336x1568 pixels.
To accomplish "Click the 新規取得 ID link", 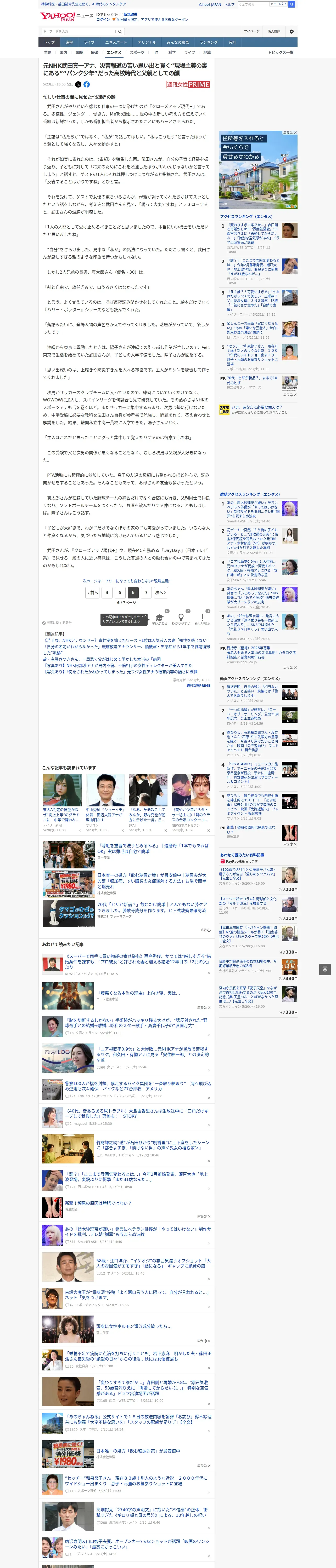I will (x=131, y=14).
